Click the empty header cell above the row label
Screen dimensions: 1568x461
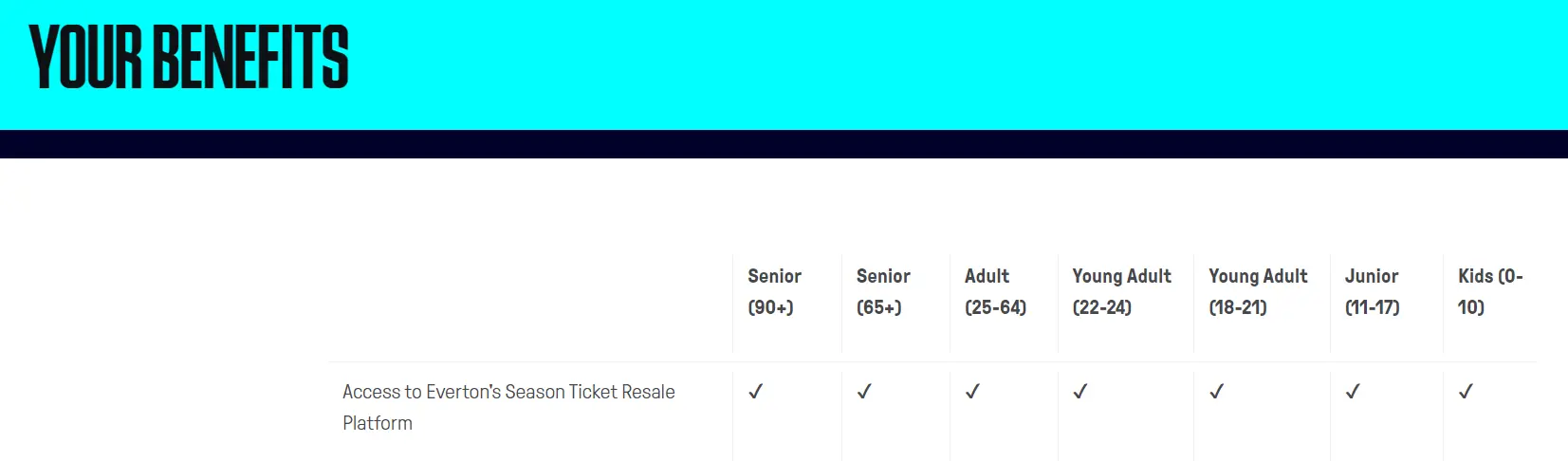click(x=530, y=304)
